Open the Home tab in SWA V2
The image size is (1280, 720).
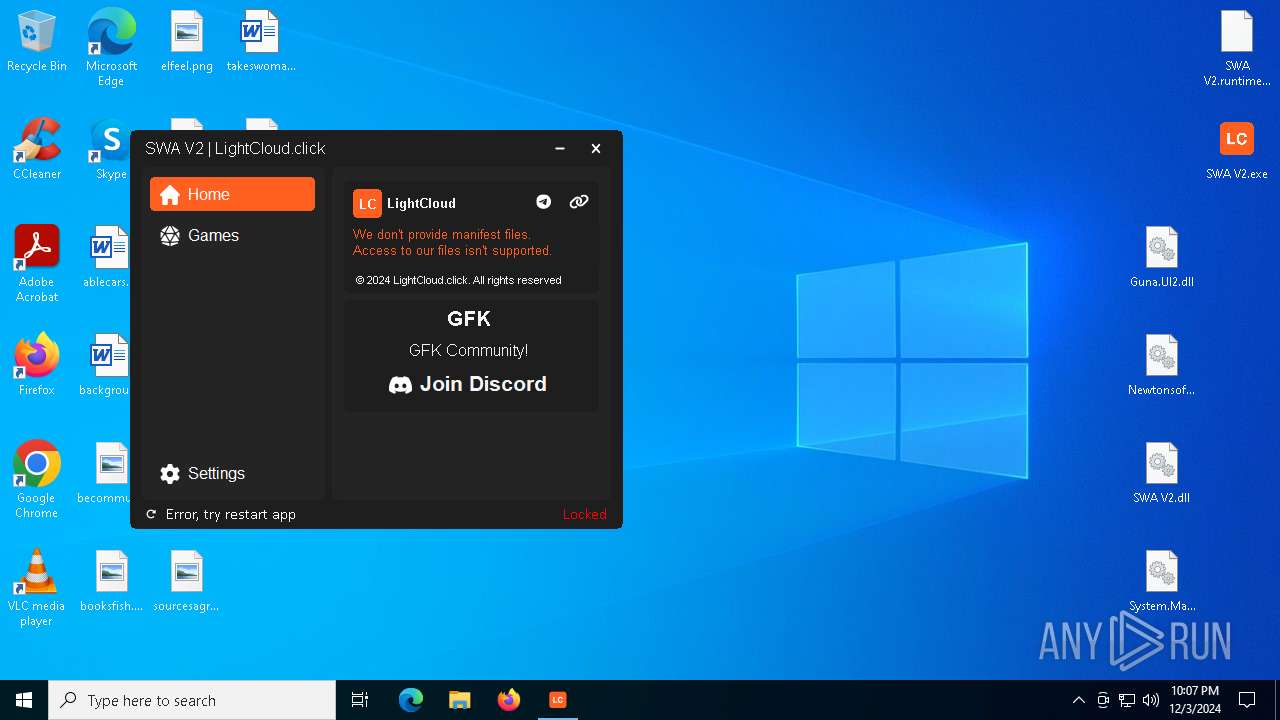click(232, 194)
